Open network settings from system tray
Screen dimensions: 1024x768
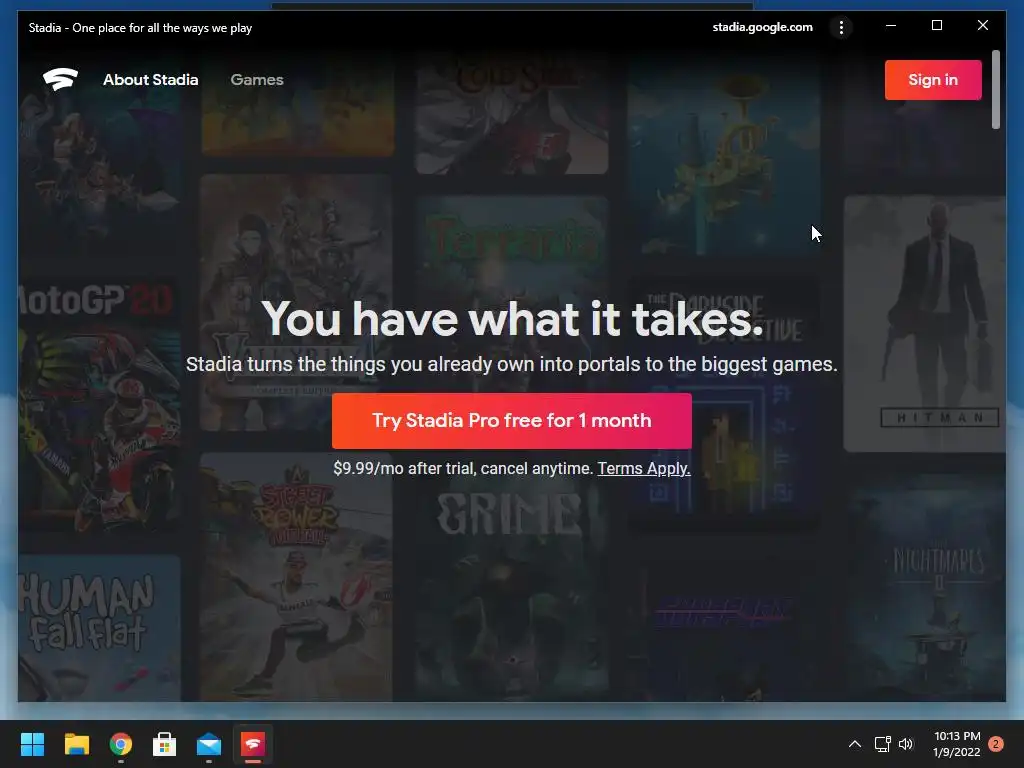coord(882,744)
